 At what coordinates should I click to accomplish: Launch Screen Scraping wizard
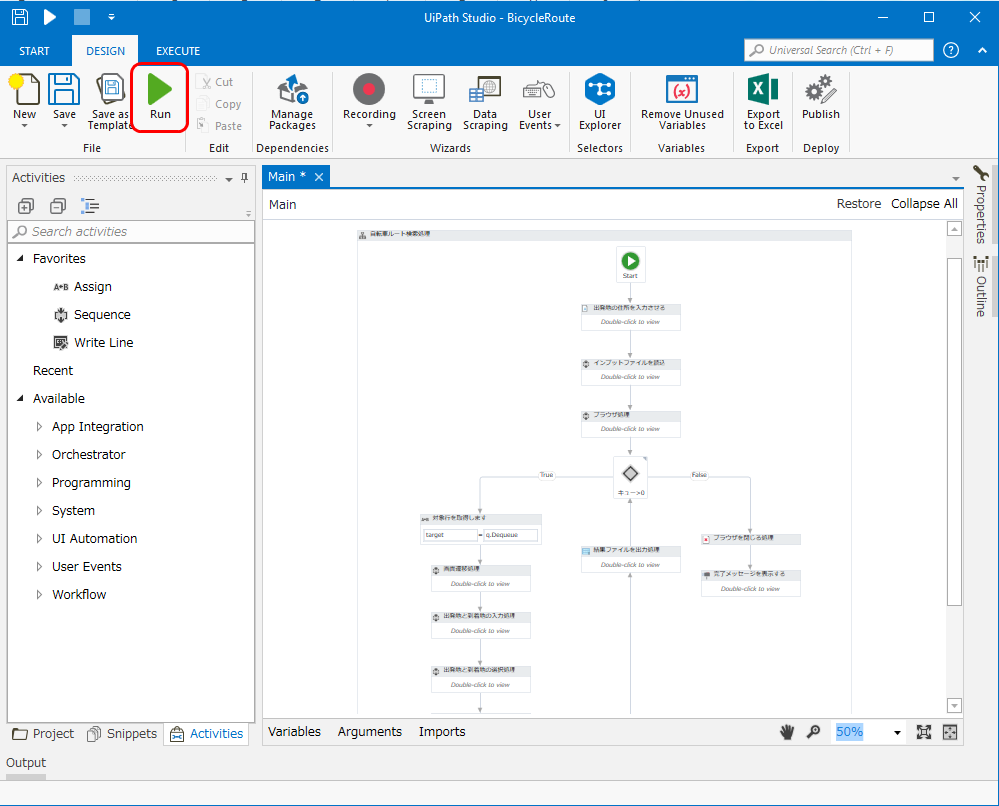coord(429,102)
